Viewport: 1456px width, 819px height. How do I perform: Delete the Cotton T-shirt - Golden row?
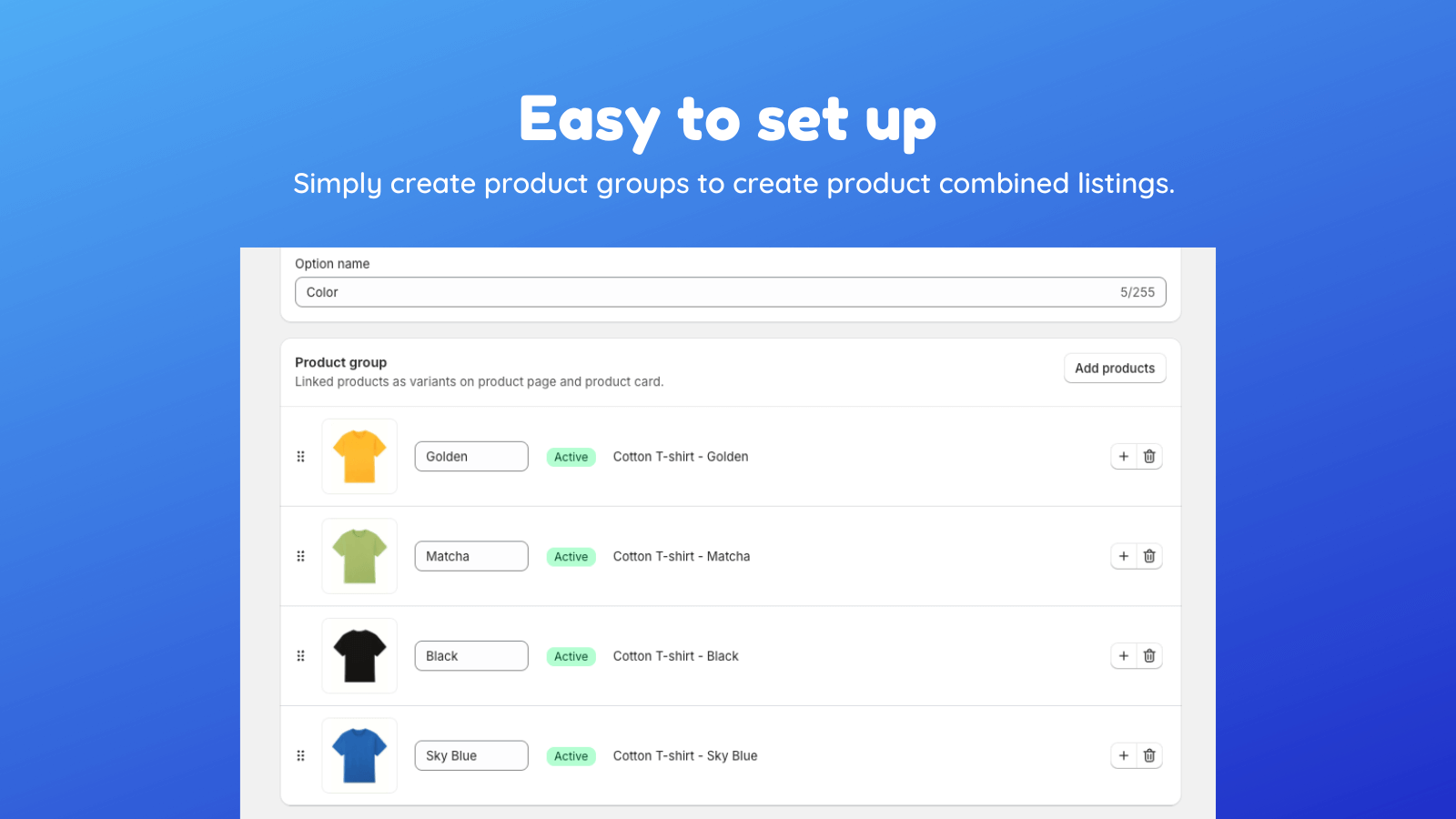tap(1149, 456)
